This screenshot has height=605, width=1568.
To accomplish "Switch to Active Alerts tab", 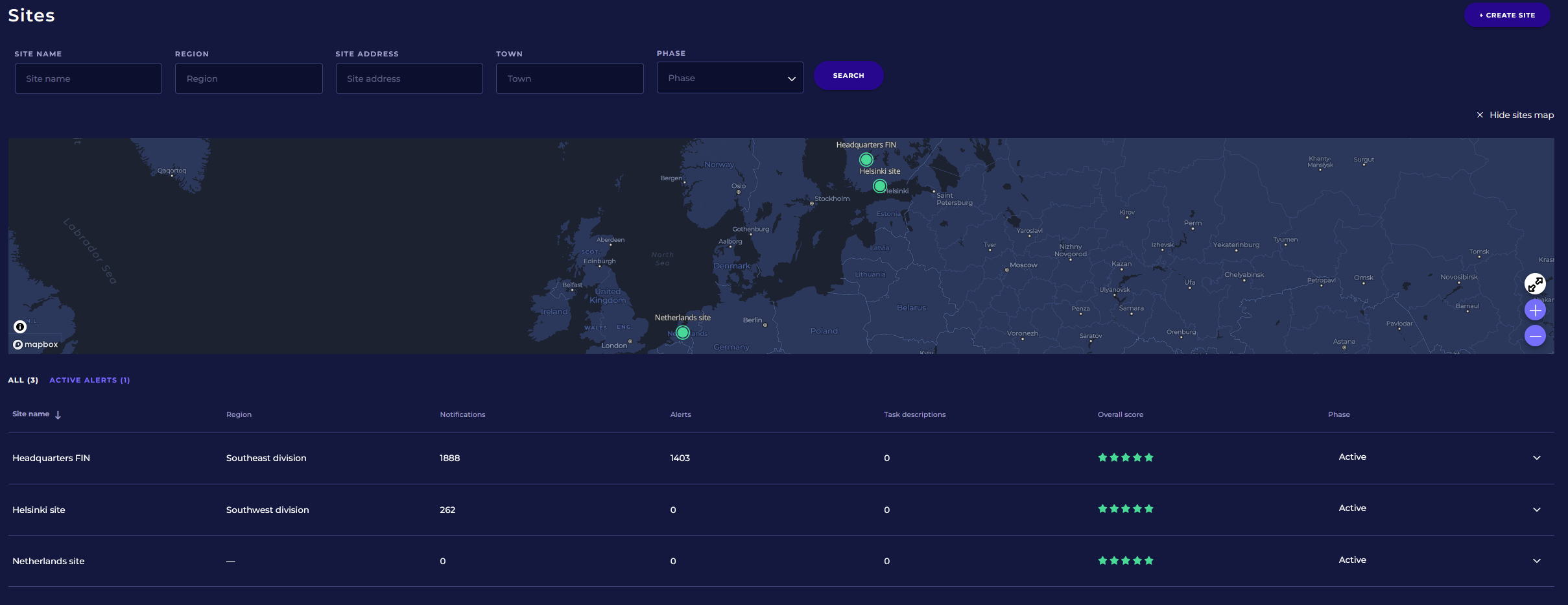I will point(89,380).
